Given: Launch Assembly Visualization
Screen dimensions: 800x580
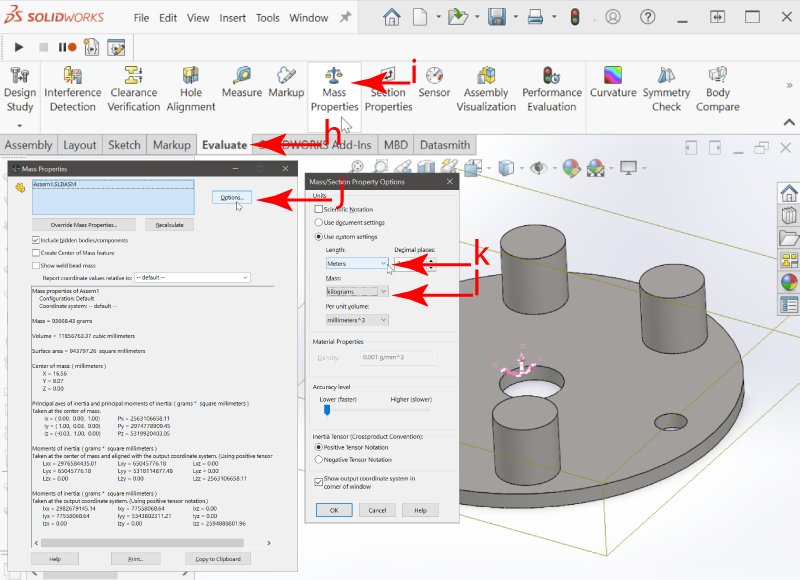Looking at the screenshot, I should [486, 90].
